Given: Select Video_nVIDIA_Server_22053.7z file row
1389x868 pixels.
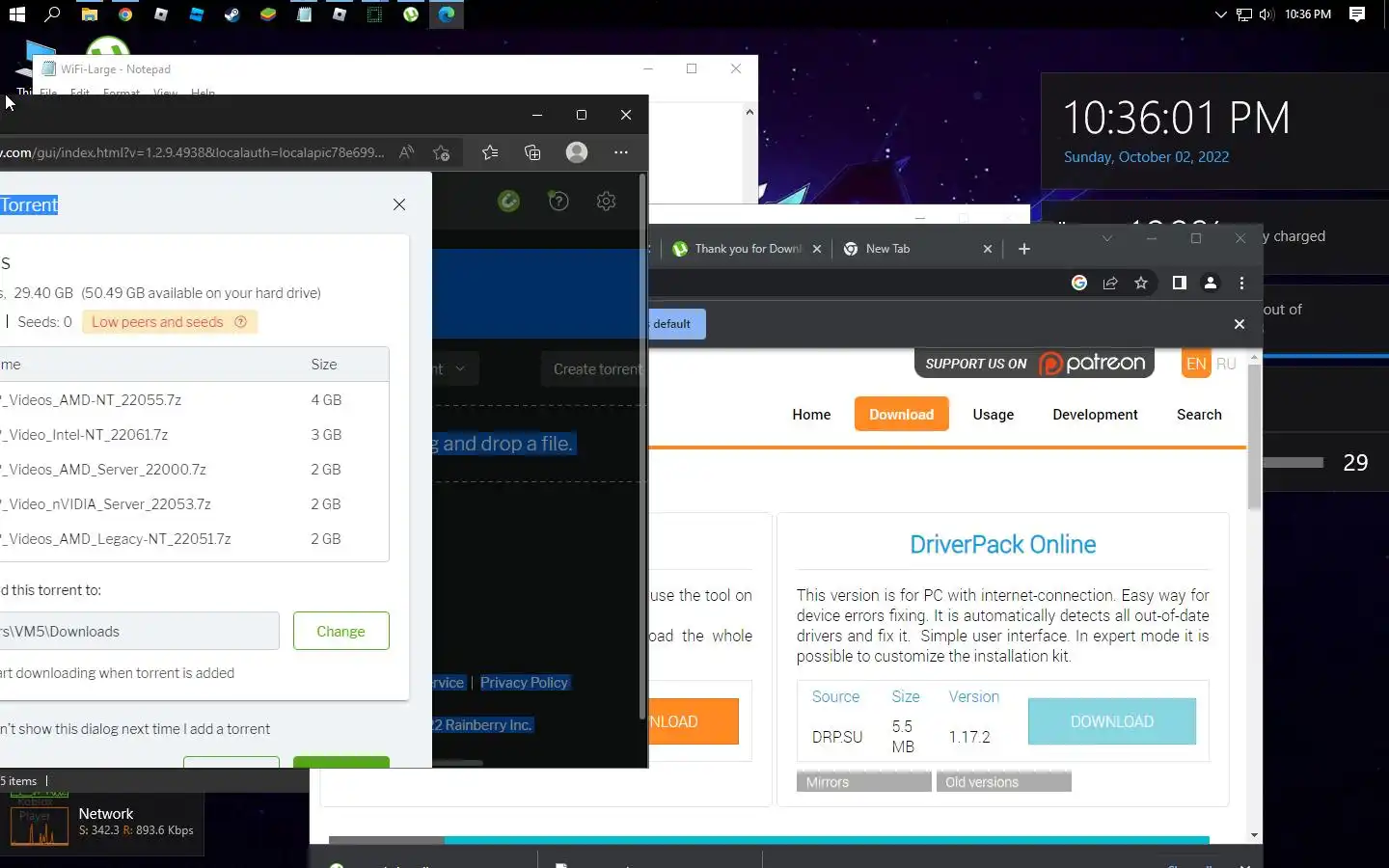Looking at the screenshot, I should pos(194,503).
